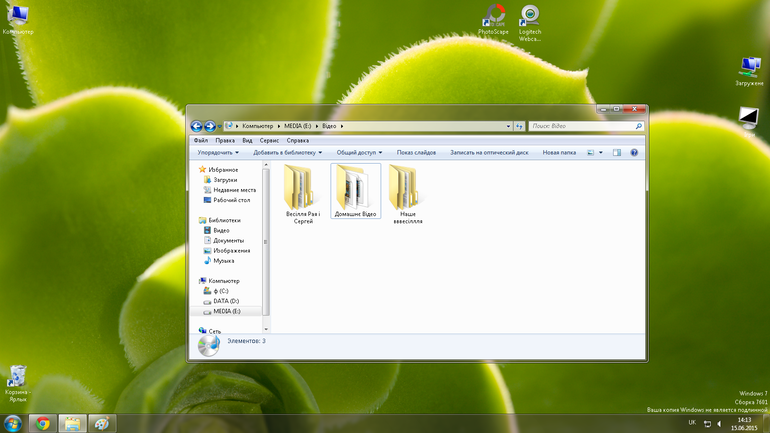Screen dimensions: 770x433
Task: Open Explorer help icon
Action: (634, 153)
